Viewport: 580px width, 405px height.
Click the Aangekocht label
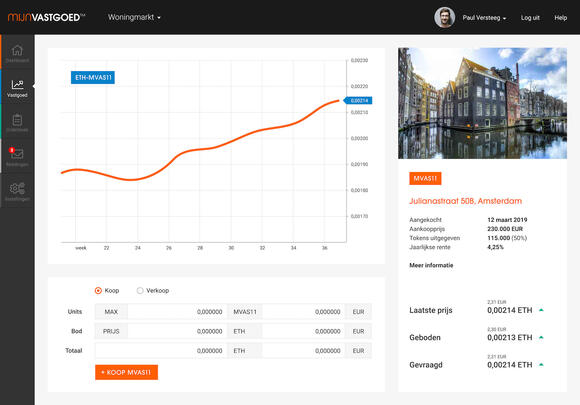(425, 220)
